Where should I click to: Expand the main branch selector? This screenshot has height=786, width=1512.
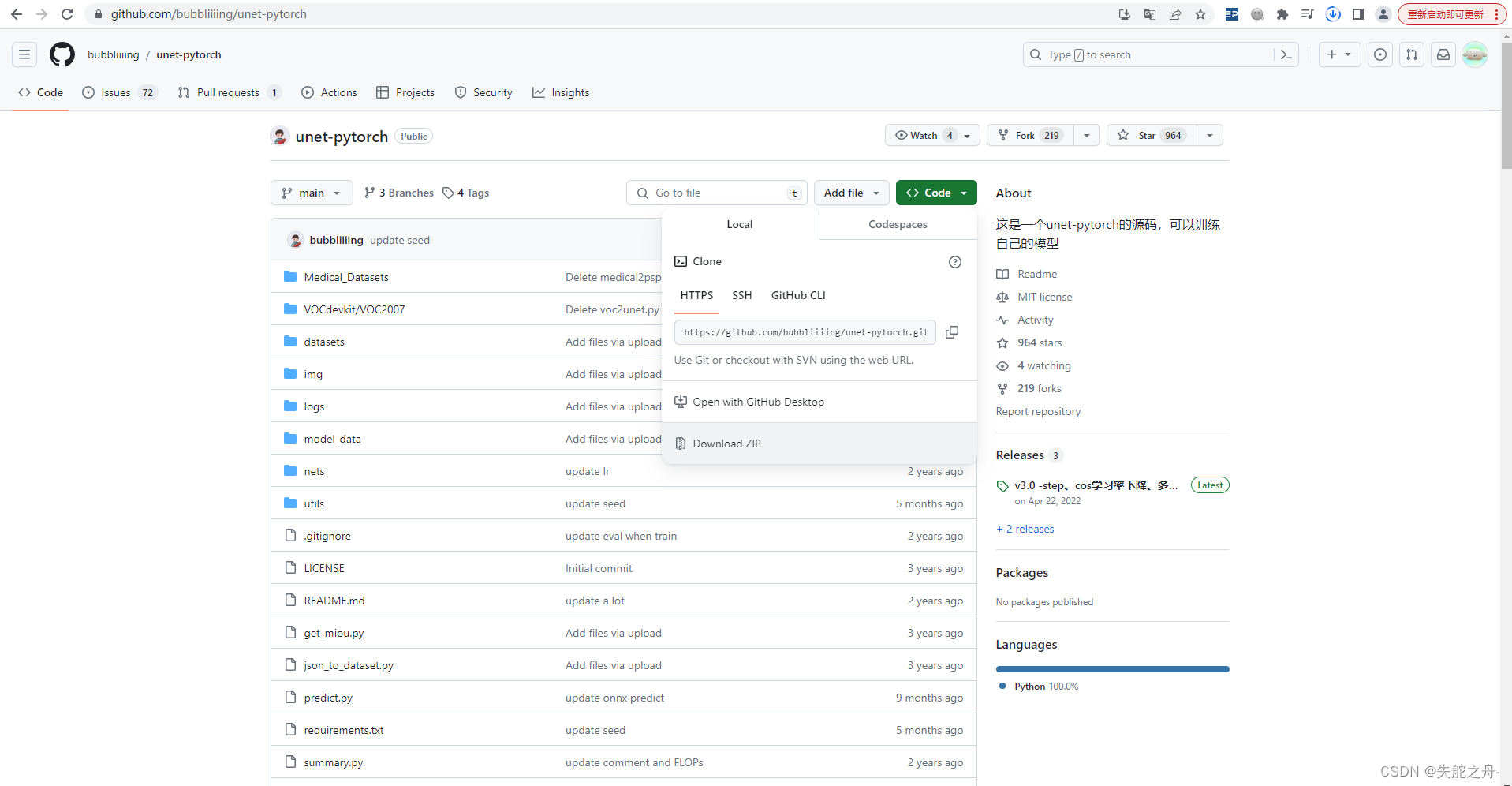pos(312,193)
